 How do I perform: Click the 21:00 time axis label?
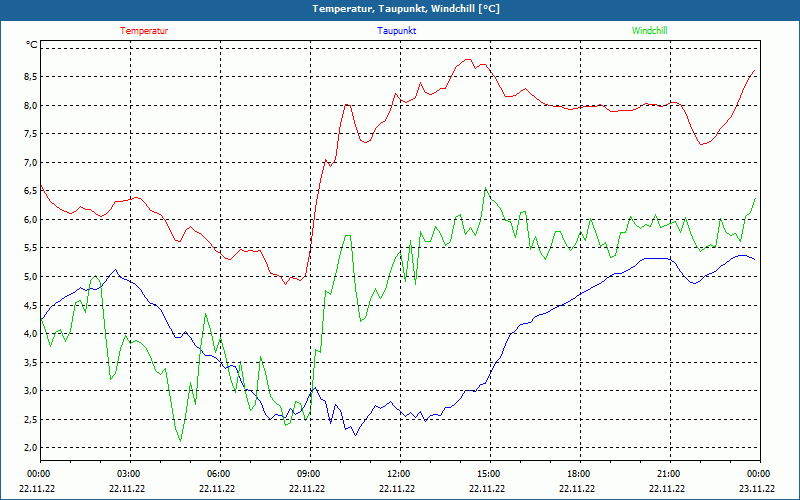[x=670, y=474]
